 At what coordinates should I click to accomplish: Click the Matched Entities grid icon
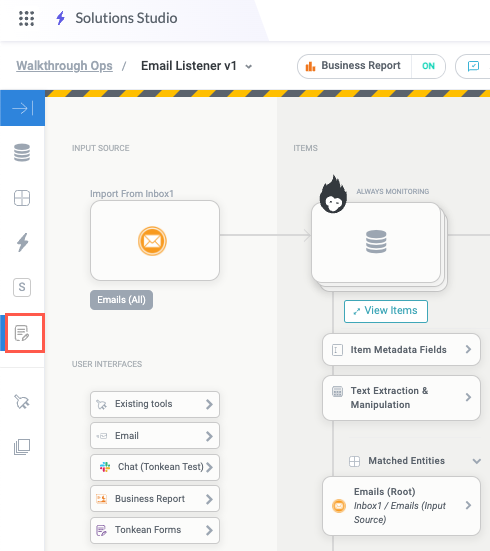click(354, 461)
